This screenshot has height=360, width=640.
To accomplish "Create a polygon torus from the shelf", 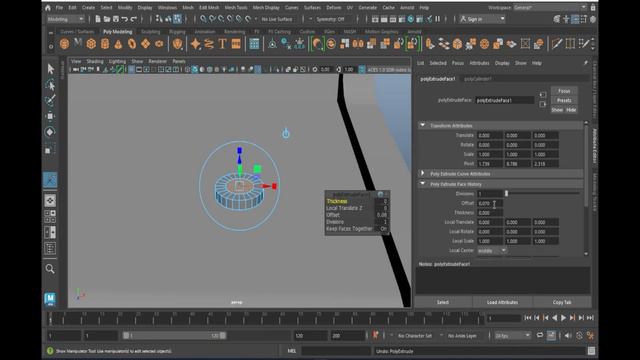I will click(x=132, y=44).
